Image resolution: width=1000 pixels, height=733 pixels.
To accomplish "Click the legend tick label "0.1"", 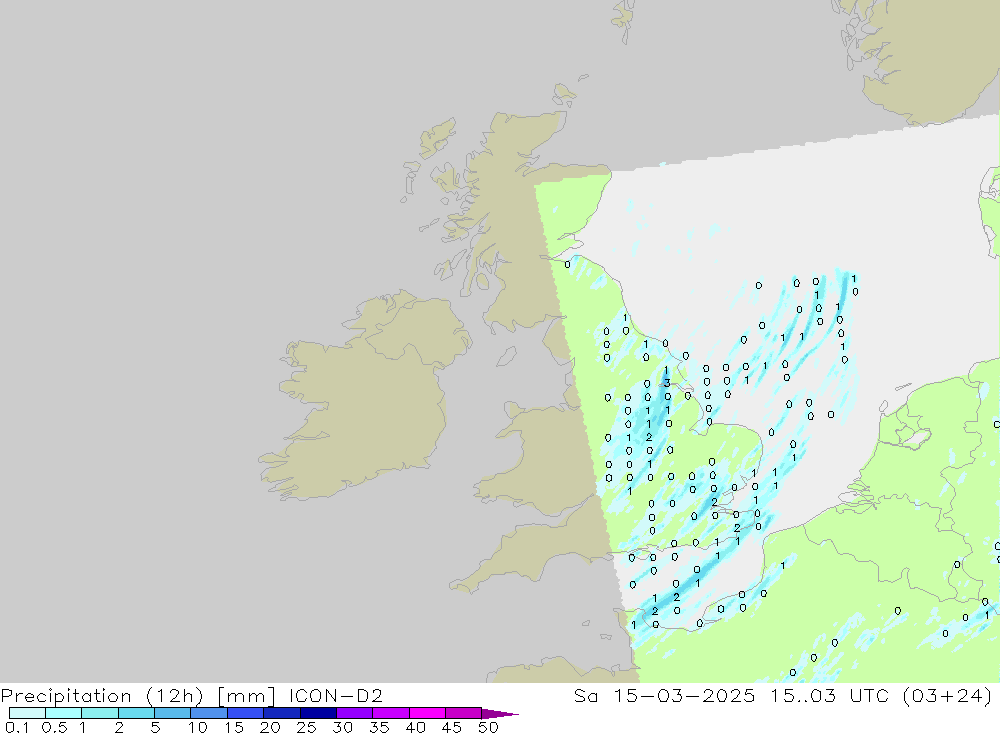I will tap(14, 727).
